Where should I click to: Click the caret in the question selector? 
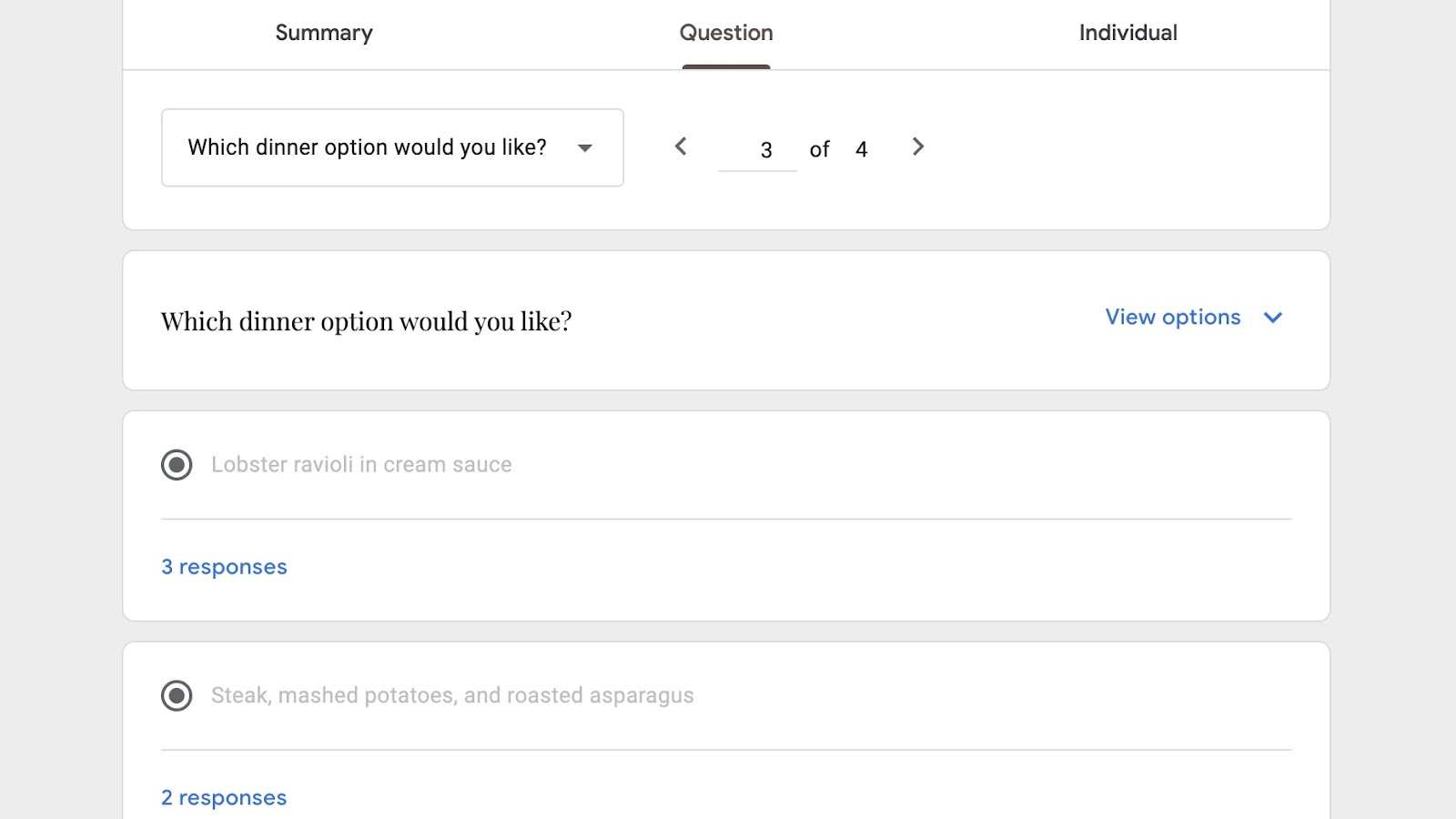coord(585,148)
